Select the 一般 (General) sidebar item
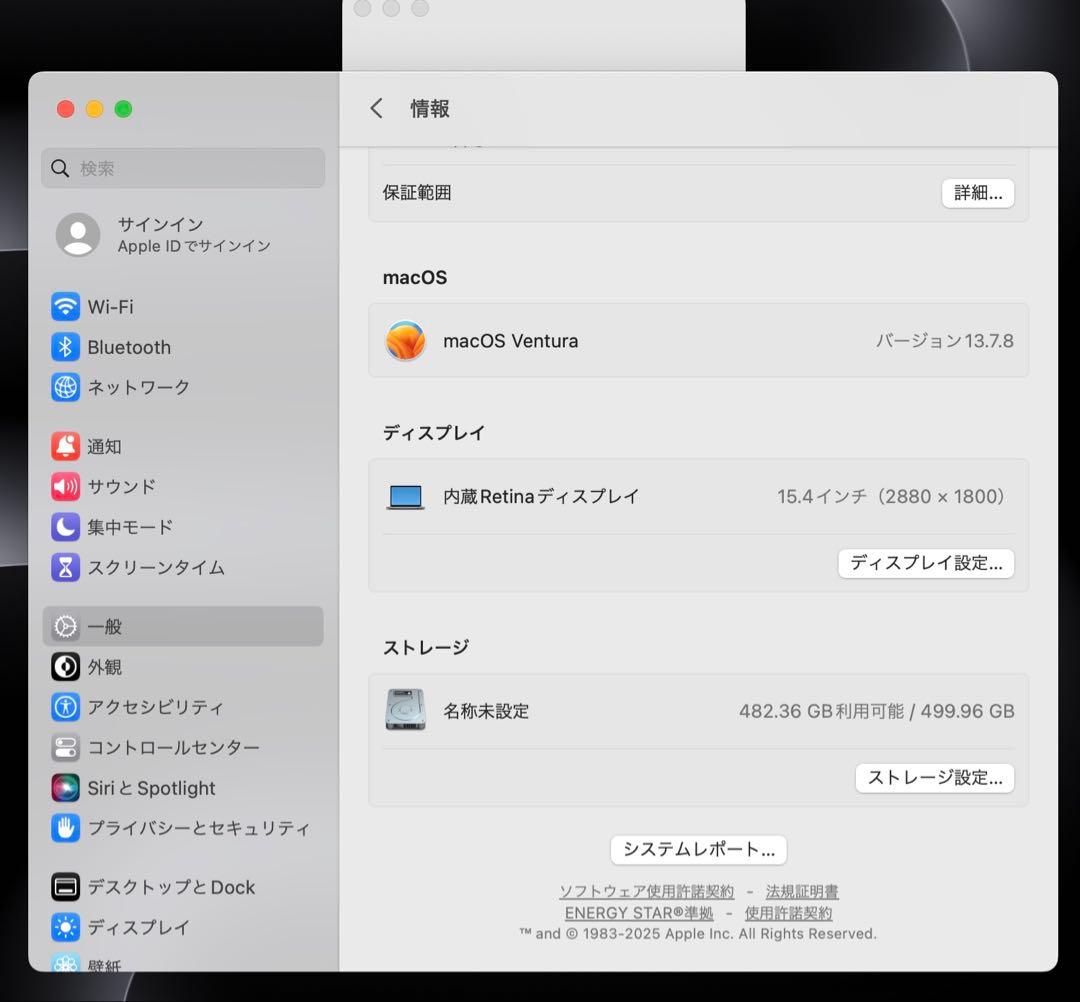Image resolution: width=1080 pixels, height=1002 pixels. 105,626
